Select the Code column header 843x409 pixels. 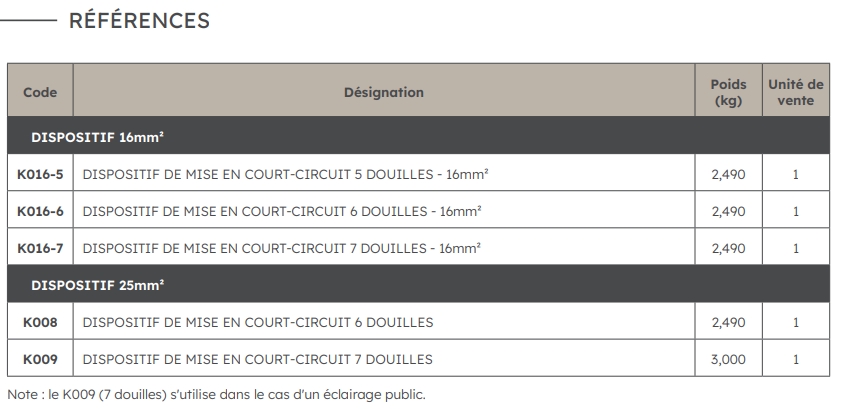pyautogui.click(x=40, y=92)
